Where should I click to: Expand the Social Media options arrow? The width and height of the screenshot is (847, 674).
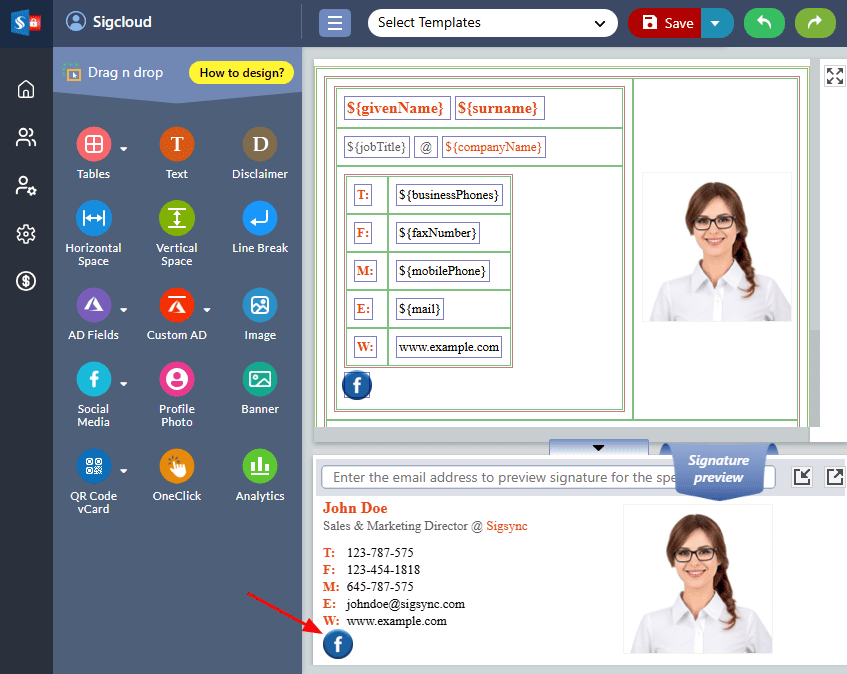(124, 384)
